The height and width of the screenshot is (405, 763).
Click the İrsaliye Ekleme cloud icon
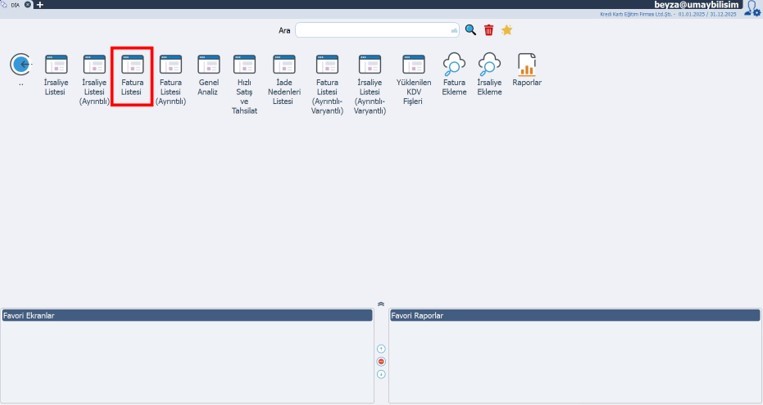[x=489, y=65]
